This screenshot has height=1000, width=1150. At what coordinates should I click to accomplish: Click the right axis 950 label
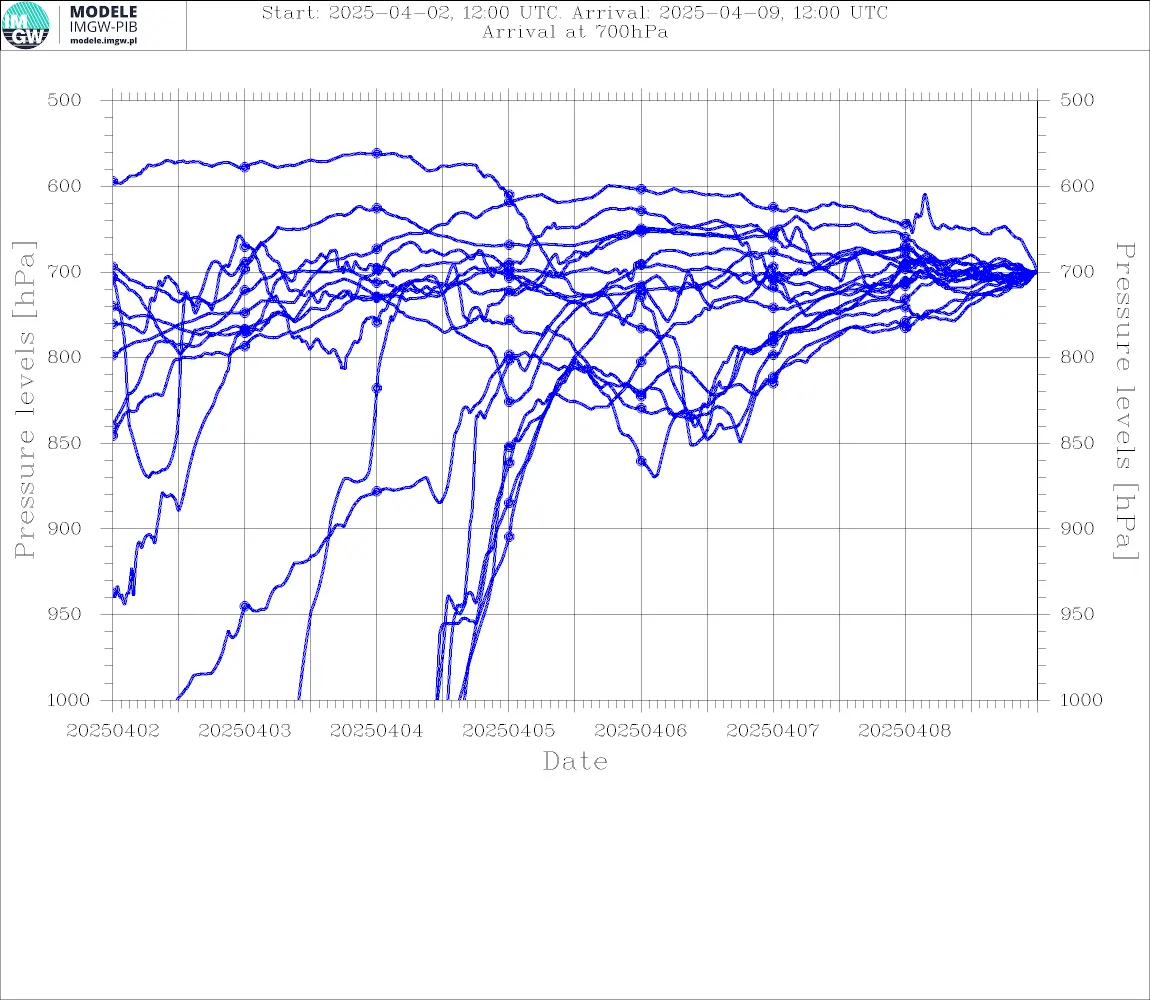(1077, 614)
